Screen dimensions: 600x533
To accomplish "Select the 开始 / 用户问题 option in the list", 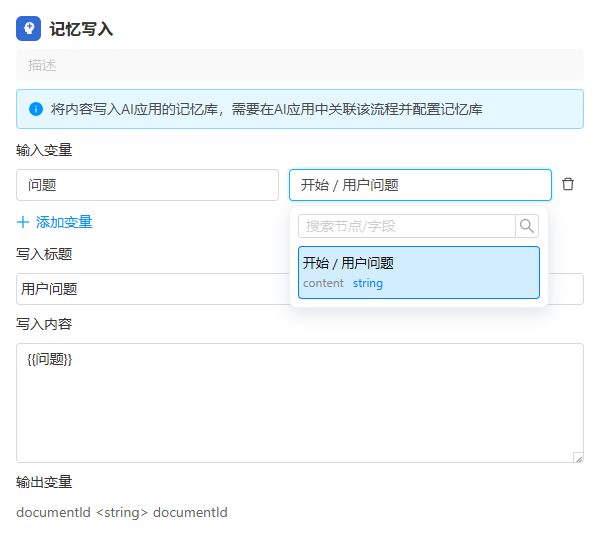I will (x=419, y=272).
